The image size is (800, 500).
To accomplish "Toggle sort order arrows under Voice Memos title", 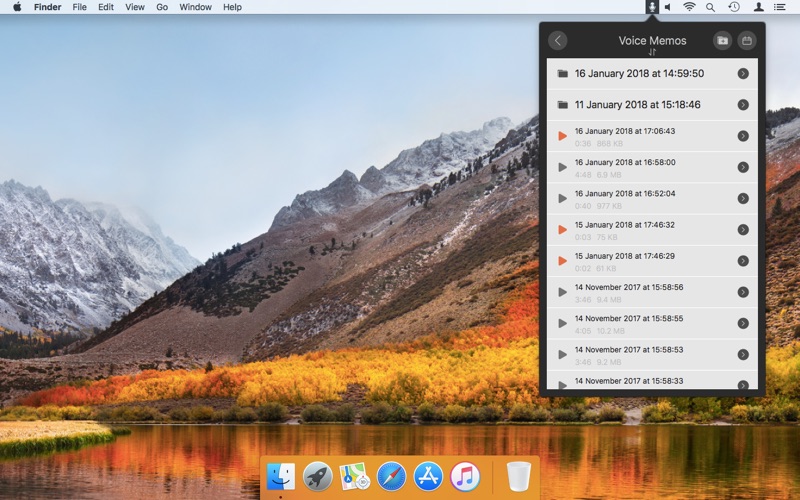I will (x=652, y=52).
